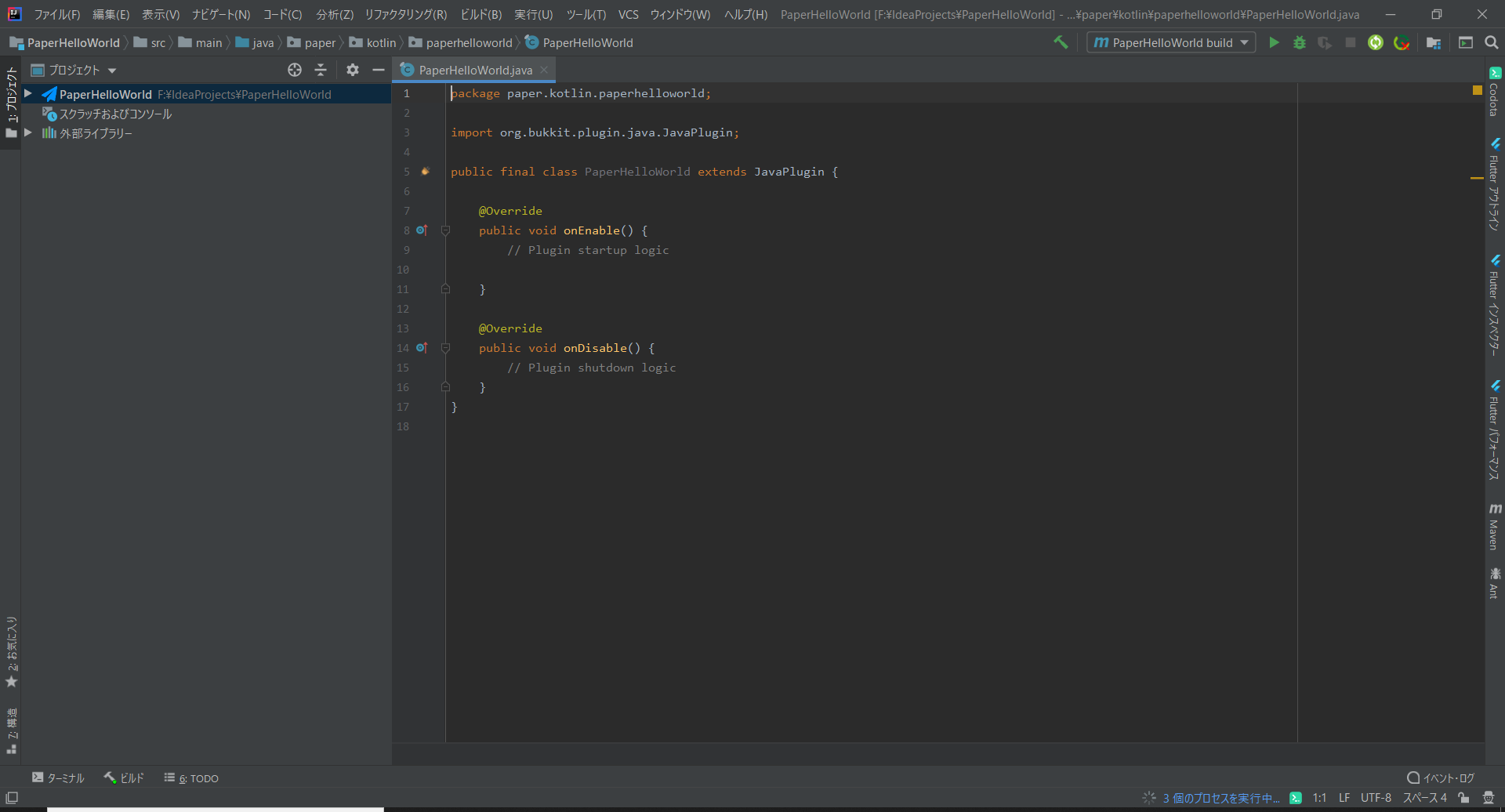Click the Debug bug icon

coord(1300,42)
